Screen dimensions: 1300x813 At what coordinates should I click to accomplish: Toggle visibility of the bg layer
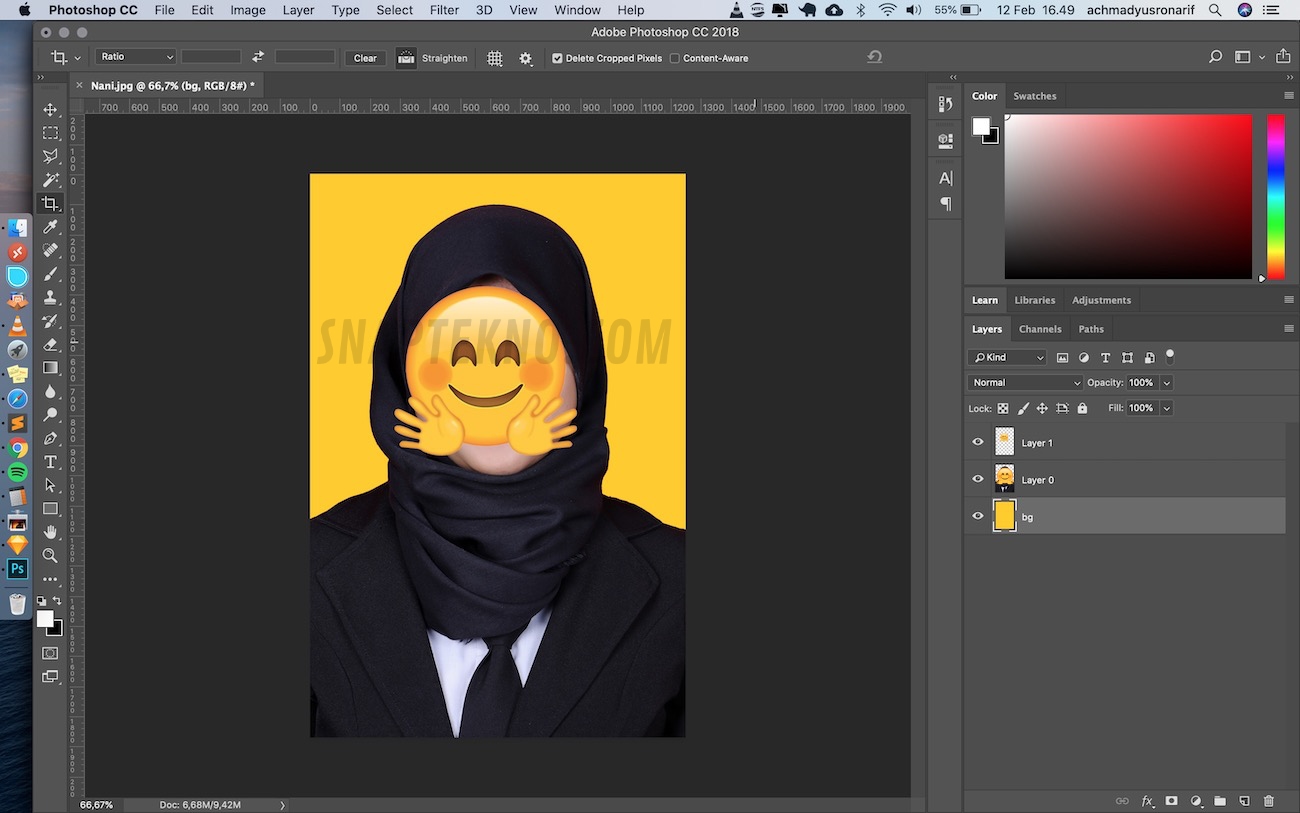click(x=978, y=516)
